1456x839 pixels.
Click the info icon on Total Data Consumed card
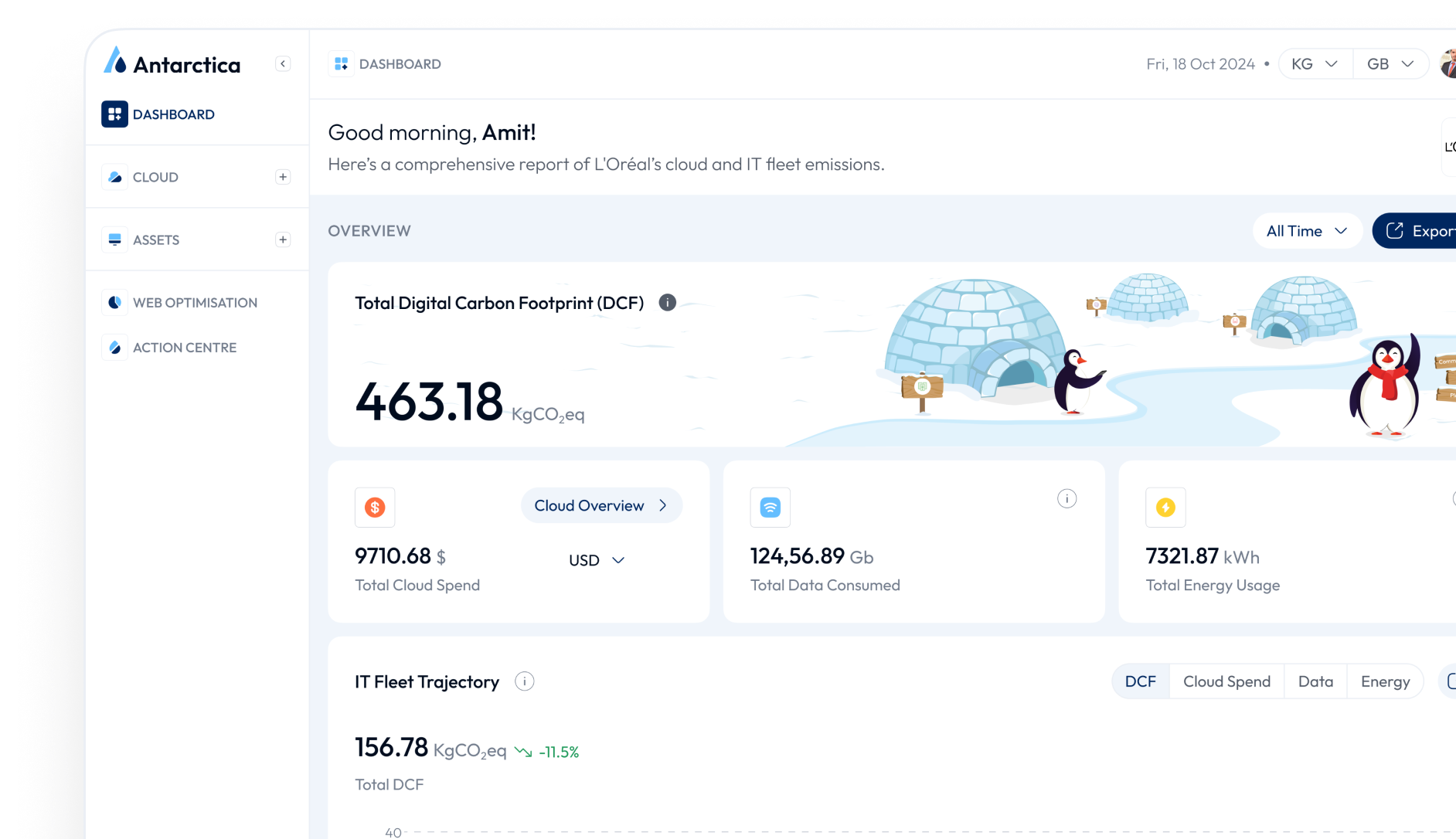pyautogui.click(x=1066, y=499)
